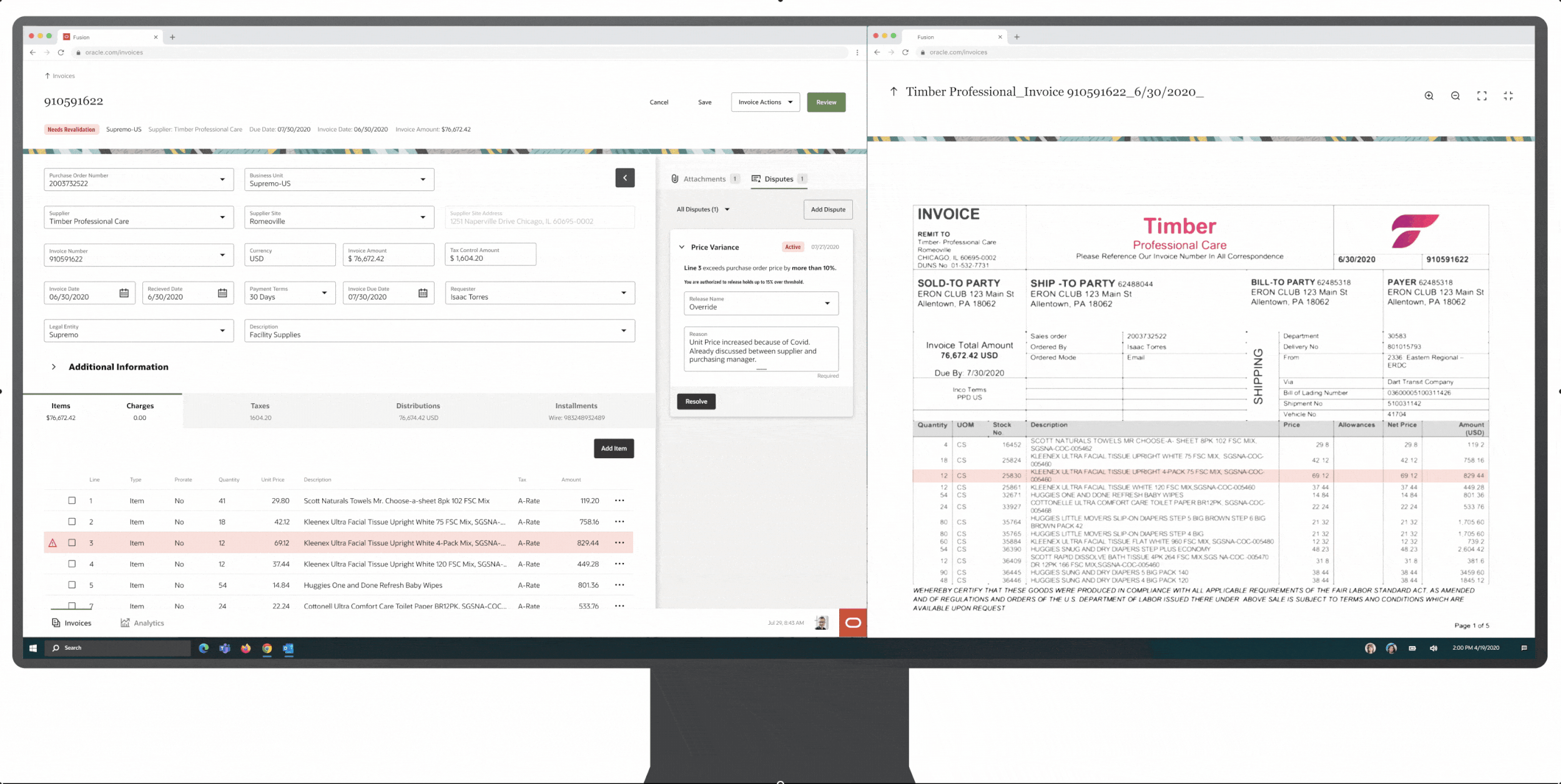The width and height of the screenshot is (1561, 784).
Task: Open row options dots for line 3
Action: click(x=619, y=543)
